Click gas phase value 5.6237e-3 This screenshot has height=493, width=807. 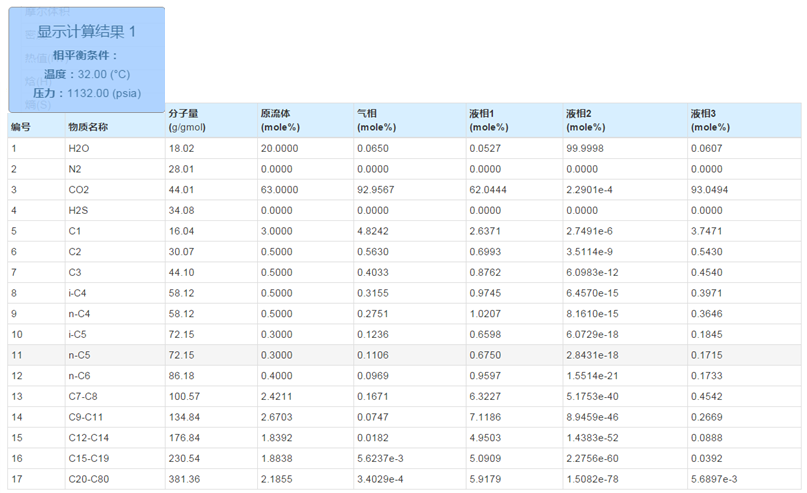coord(380,459)
